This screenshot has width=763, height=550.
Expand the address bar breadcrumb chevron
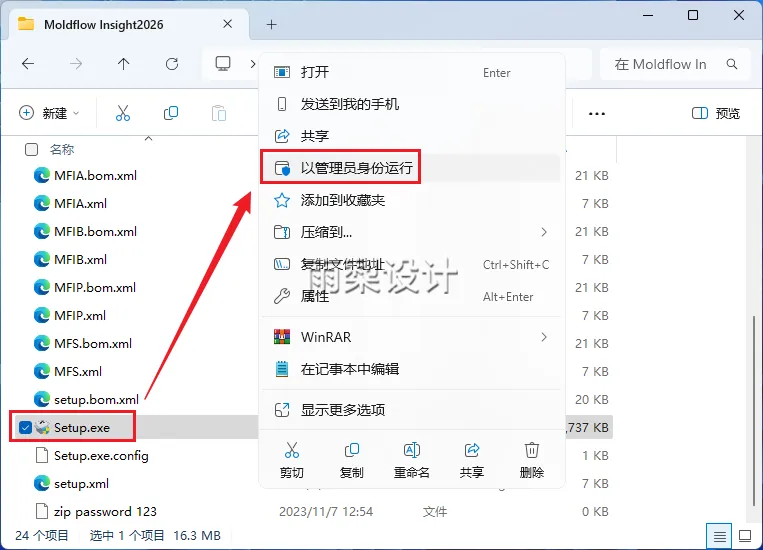pyautogui.click(x=253, y=64)
